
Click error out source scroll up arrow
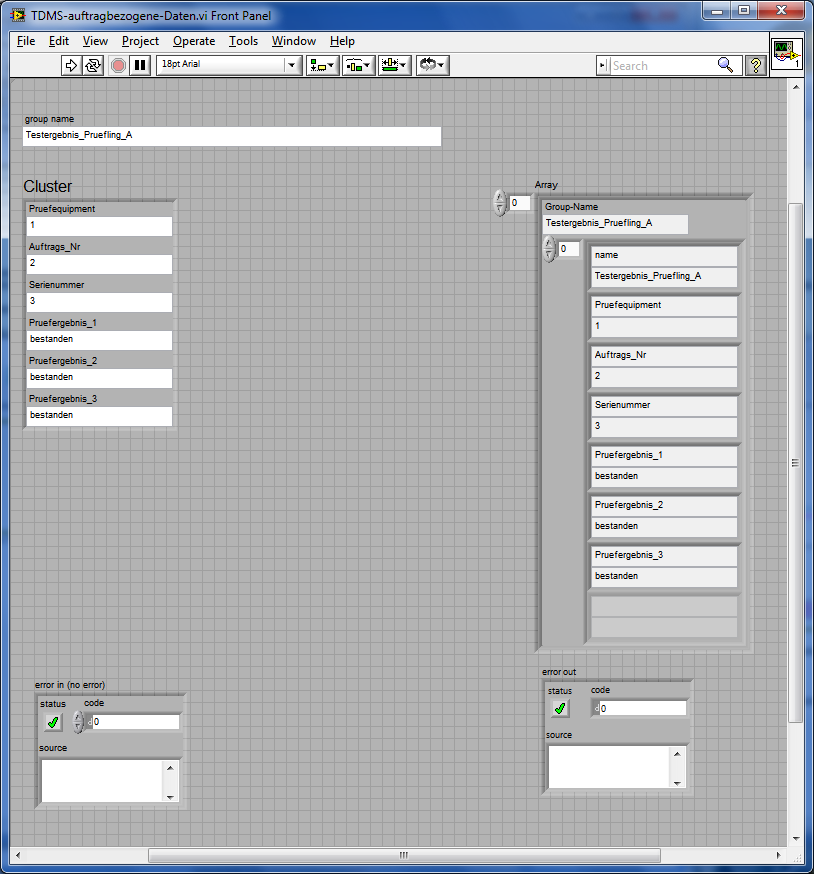(x=677, y=754)
